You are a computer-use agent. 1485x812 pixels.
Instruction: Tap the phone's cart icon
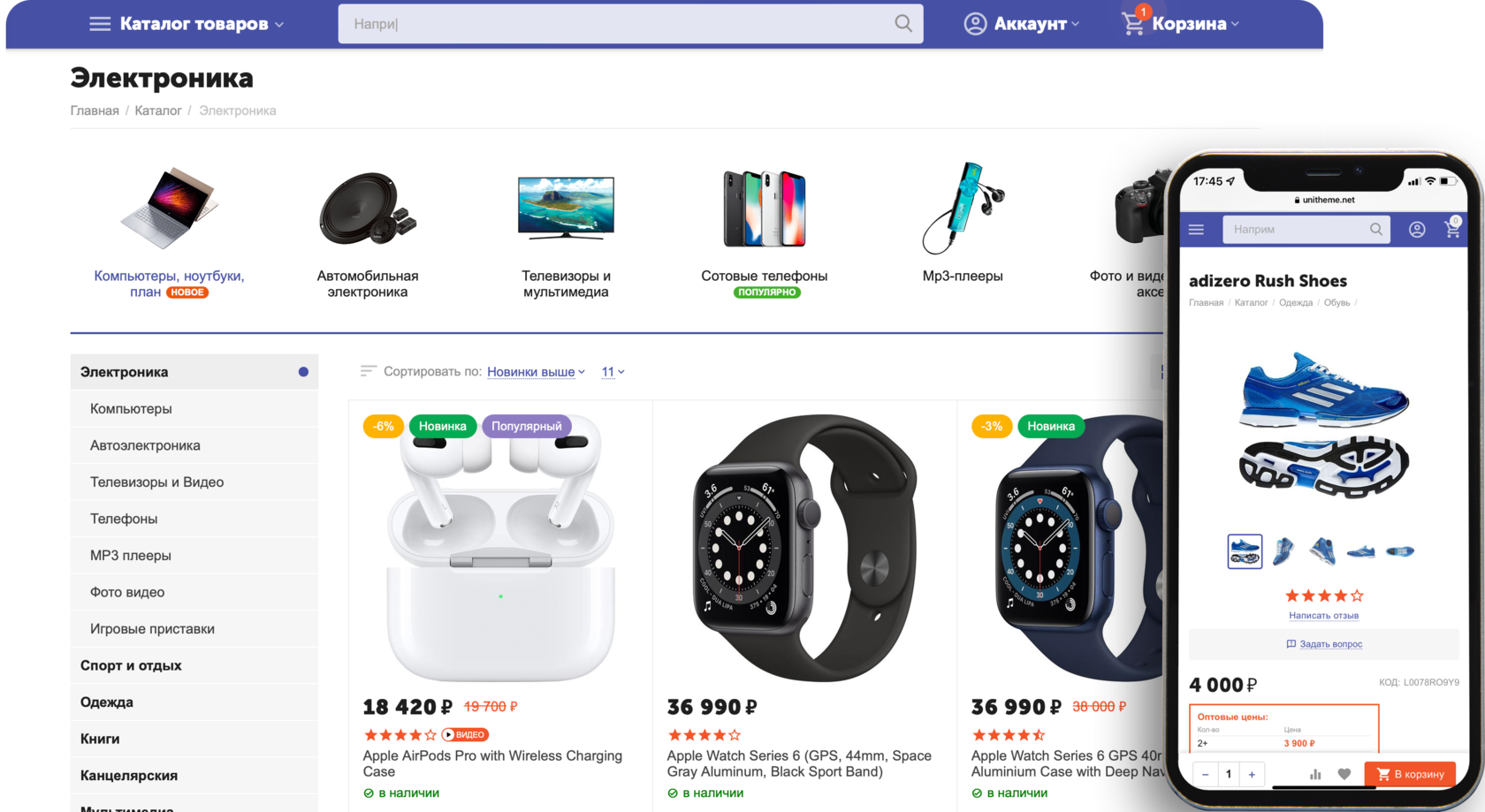point(1452,228)
